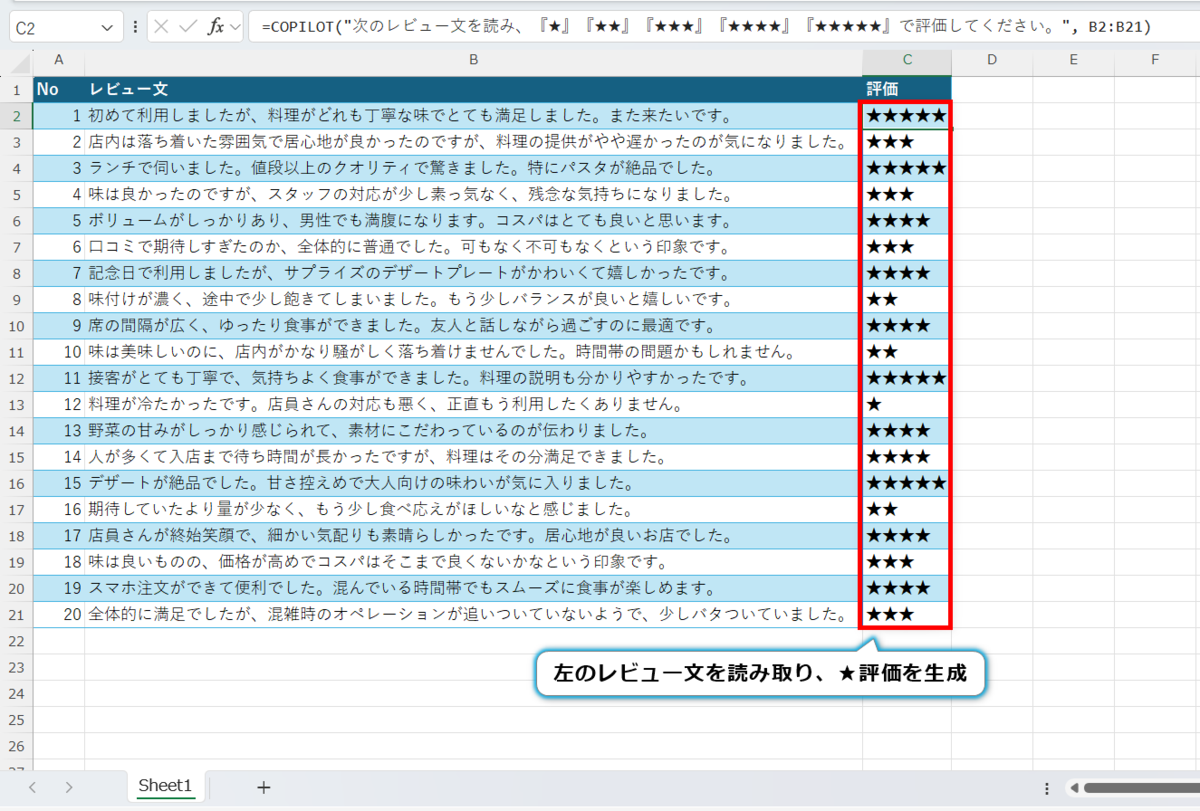
Task: Click the confirm checkmark in formula bar
Action: [x=188, y=27]
